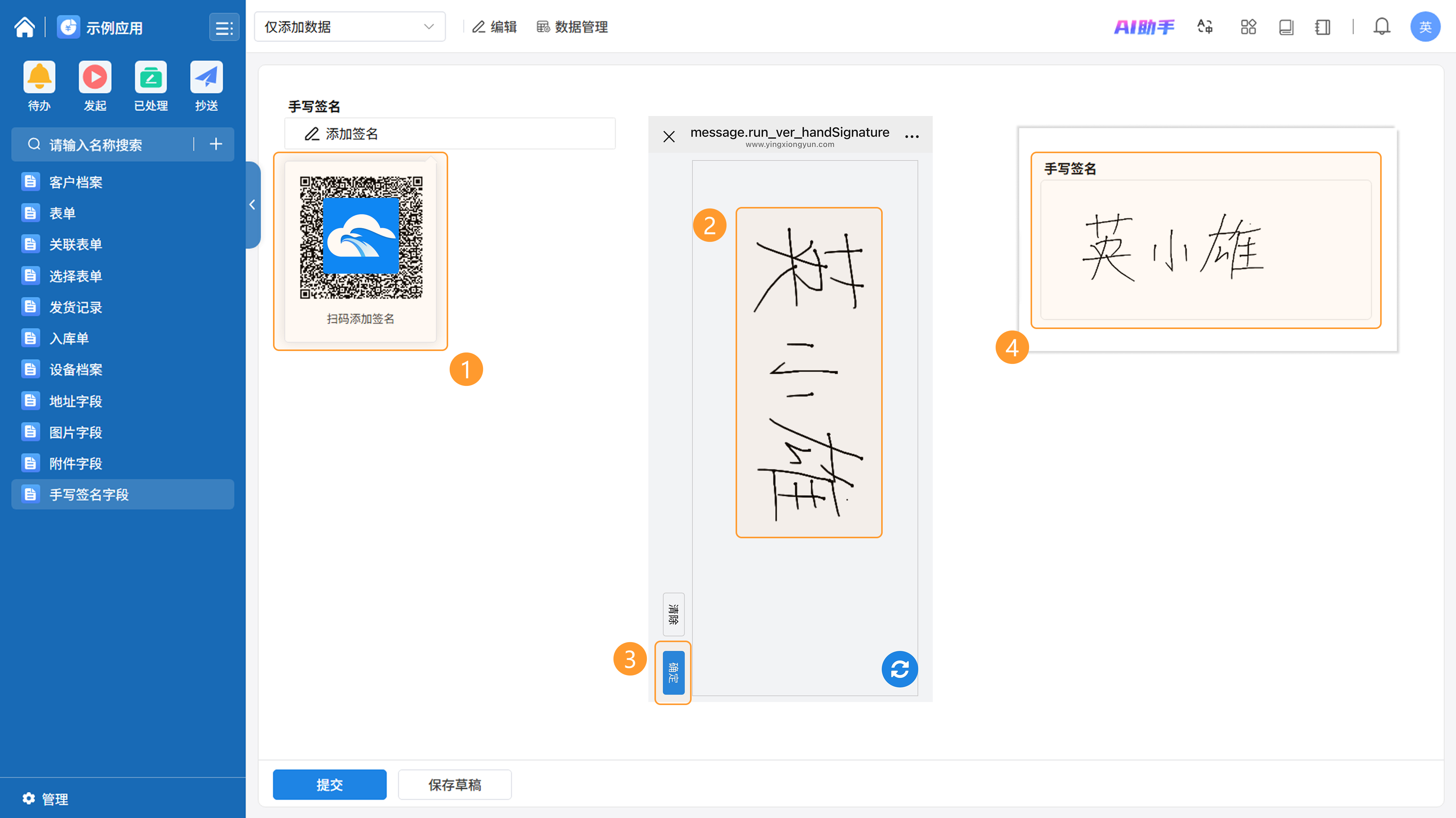Toggle the sidebar menu list icon
The height and width of the screenshot is (818, 1456).
(x=224, y=28)
